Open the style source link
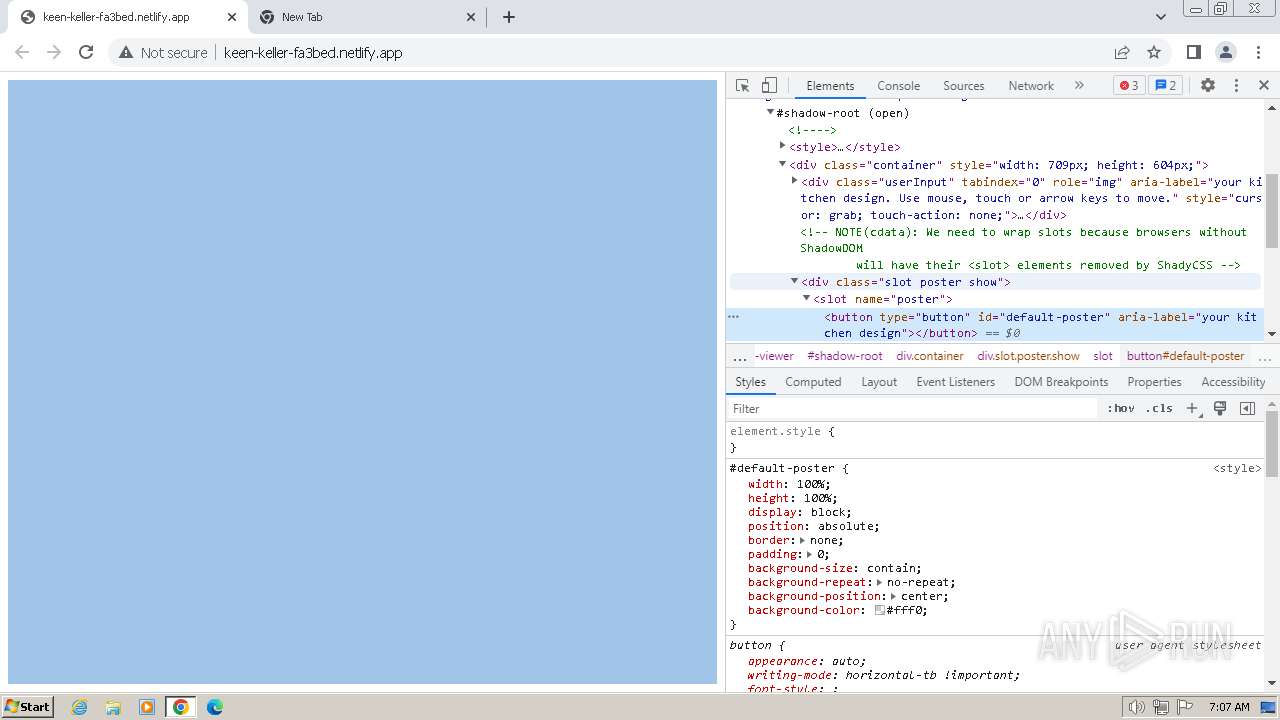 [x=1237, y=468]
